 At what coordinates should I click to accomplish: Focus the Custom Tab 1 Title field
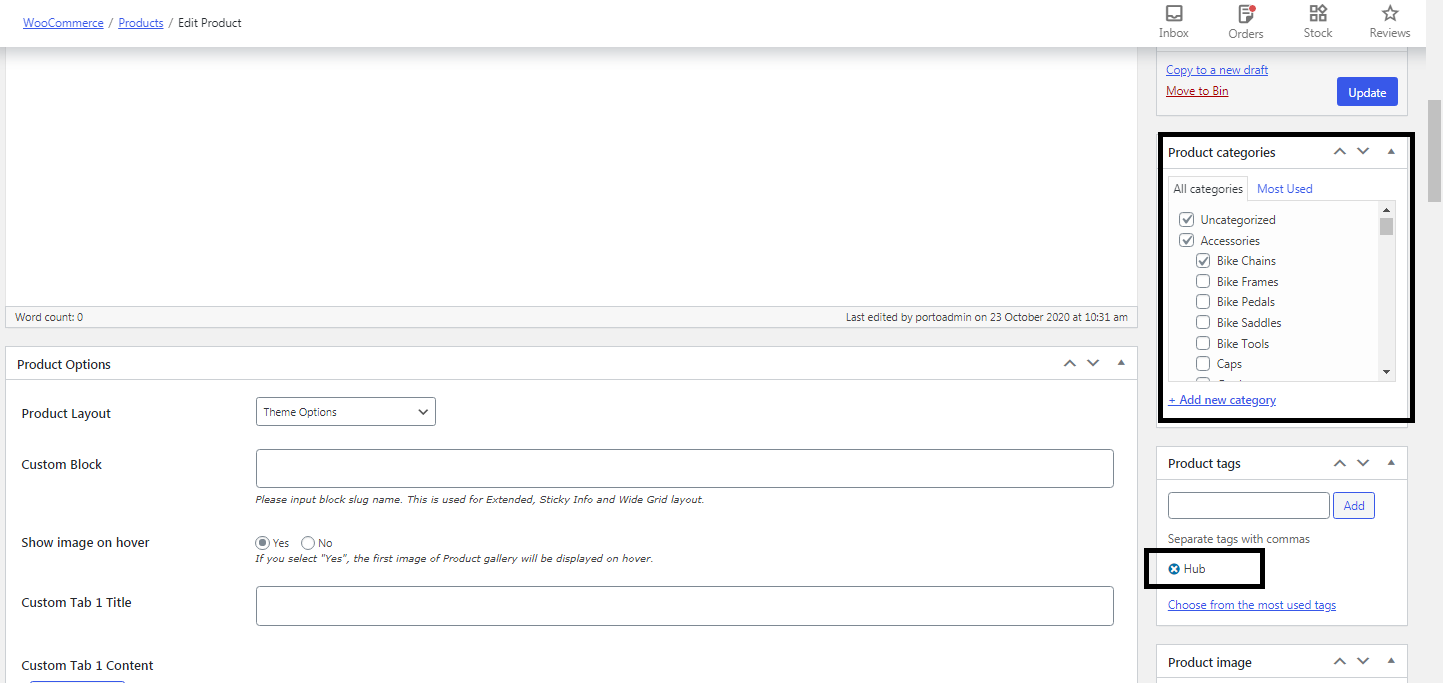click(x=685, y=606)
